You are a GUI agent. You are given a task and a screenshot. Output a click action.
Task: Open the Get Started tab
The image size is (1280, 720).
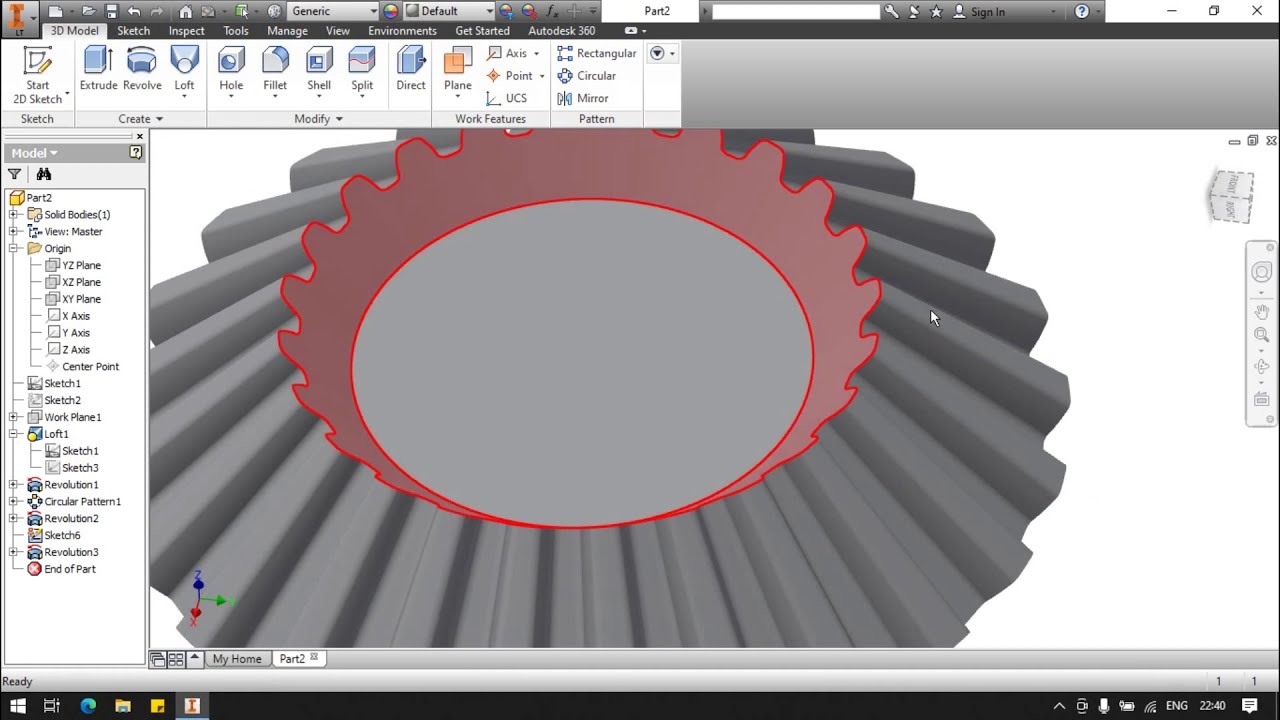point(483,31)
